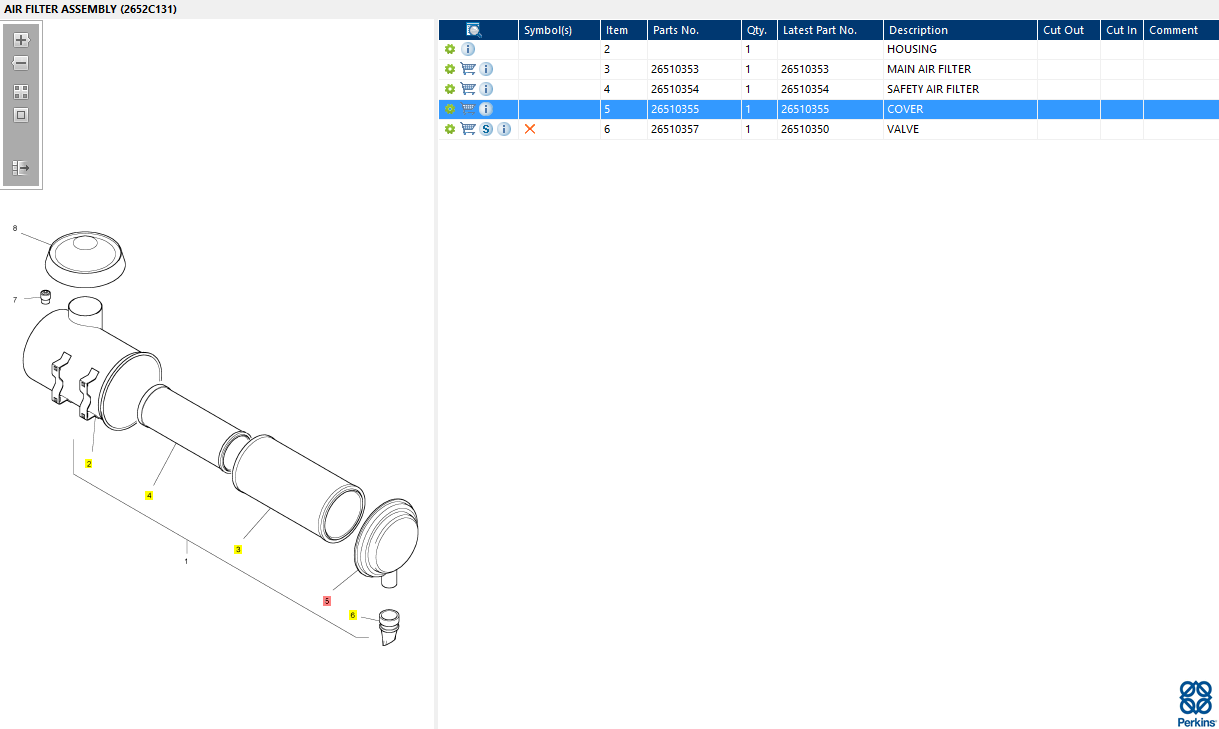Select callout 2 on the diagram
This screenshot has width=1219, height=729.
click(88, 464)
